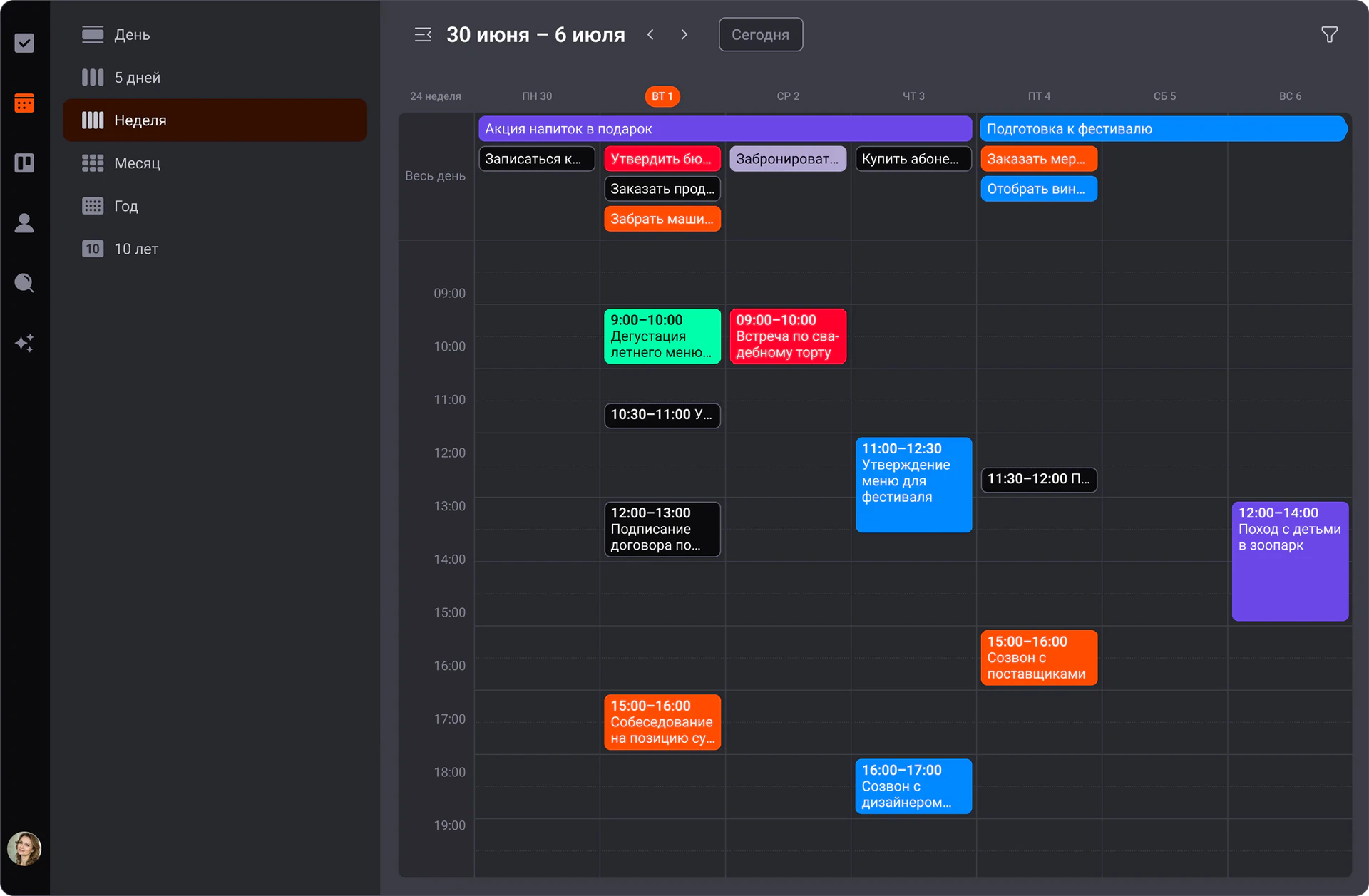Go to previous week arrow
This screenshot has height=896, width=1369.
click(650, 34)
